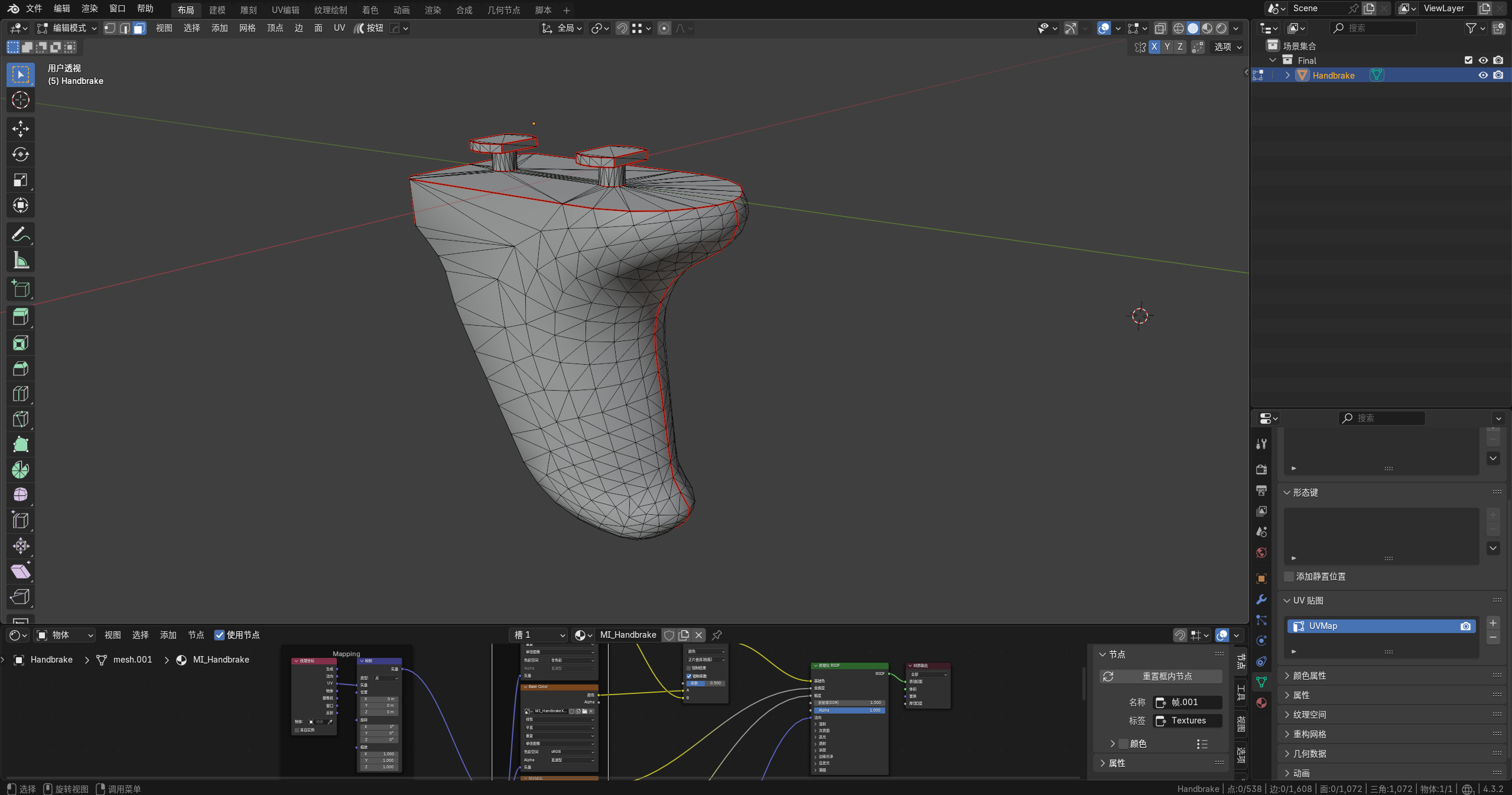Select the Spin tool
Screen dimensions: 1512x795
tap(21, 470)
